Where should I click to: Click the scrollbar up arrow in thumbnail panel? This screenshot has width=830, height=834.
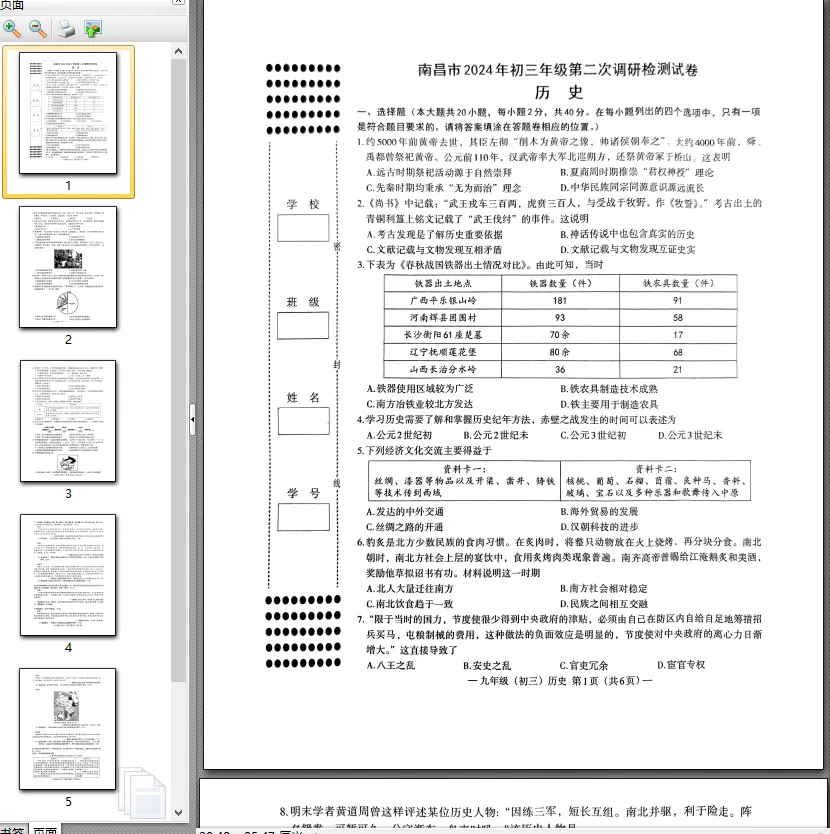[x=177, y=49]
